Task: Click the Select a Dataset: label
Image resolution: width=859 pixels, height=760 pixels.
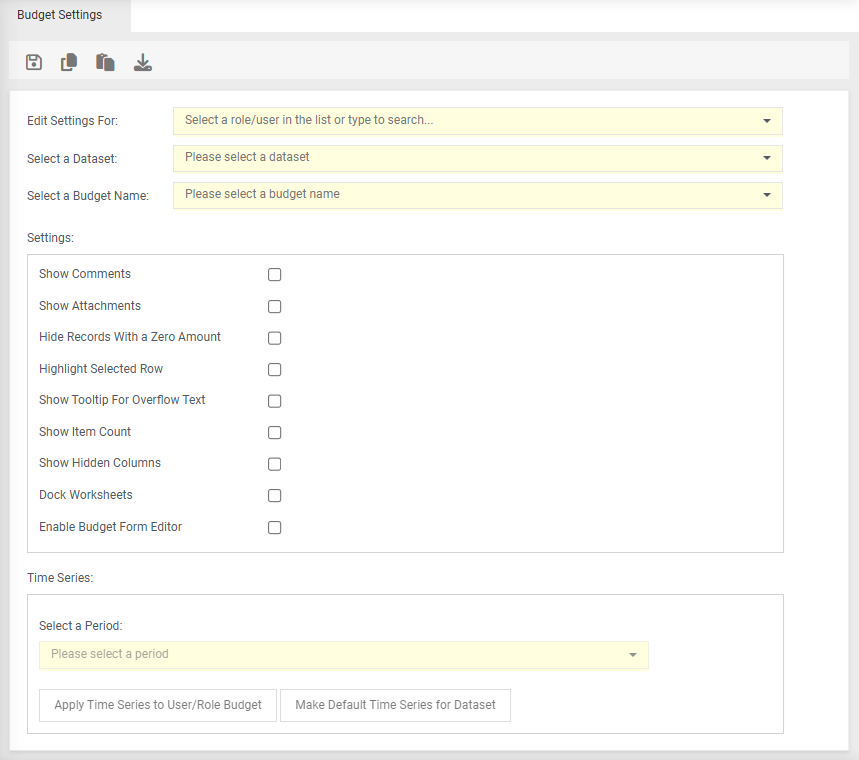Action: 72,159
